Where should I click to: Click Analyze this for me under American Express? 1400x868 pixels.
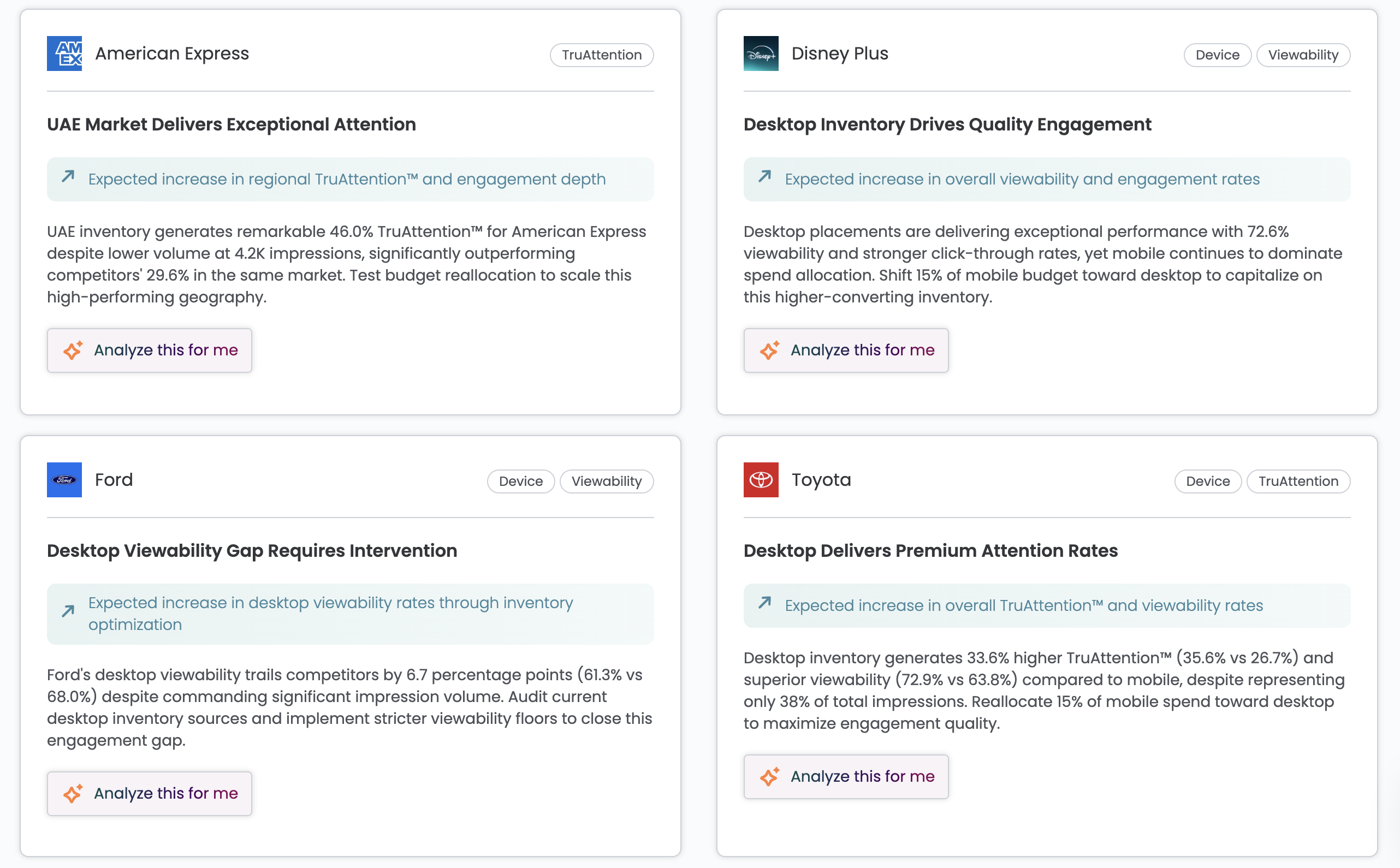click(149, 350)
